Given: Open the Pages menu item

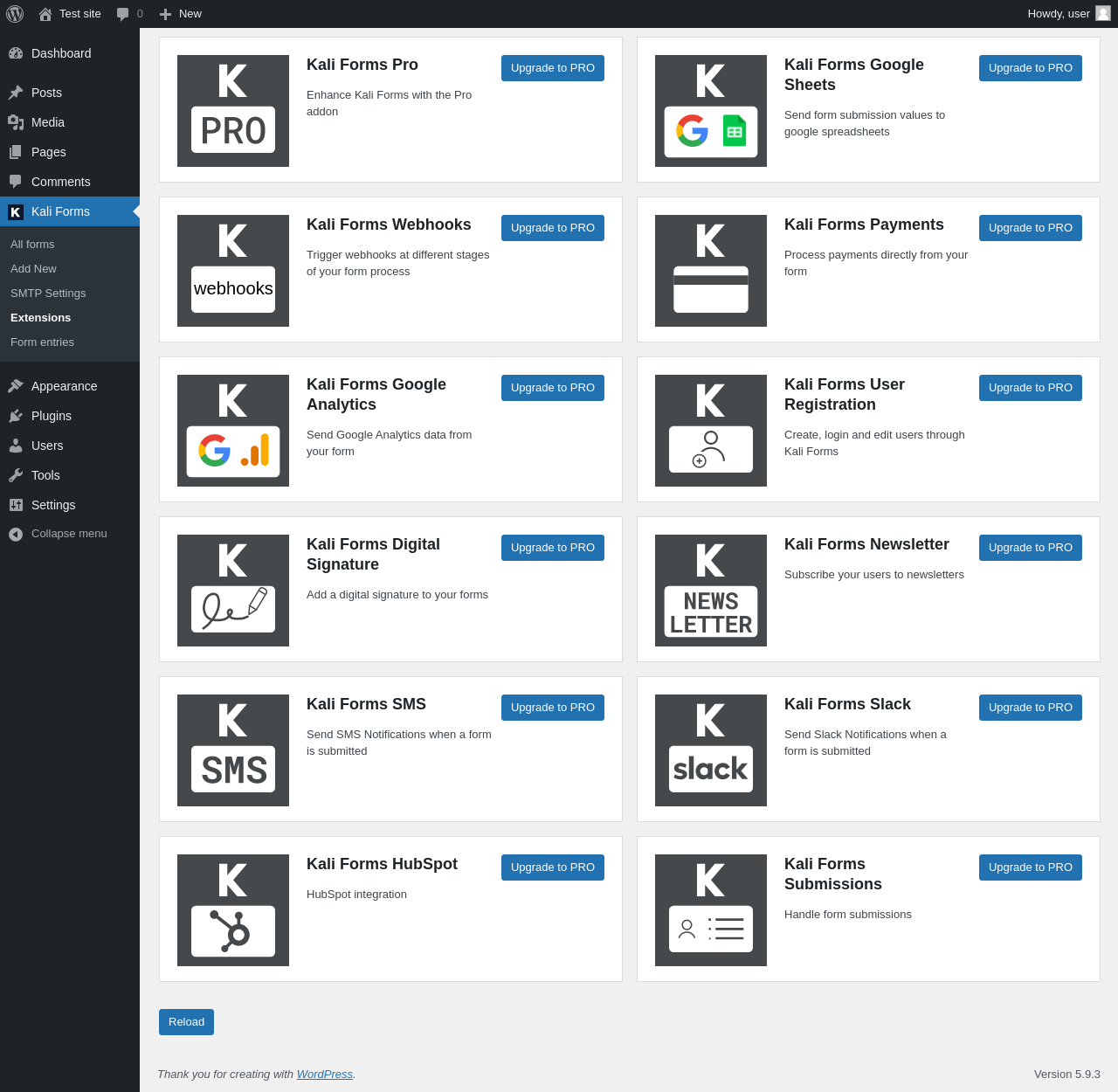Looking at the screenshot, I should click(70, 152).
